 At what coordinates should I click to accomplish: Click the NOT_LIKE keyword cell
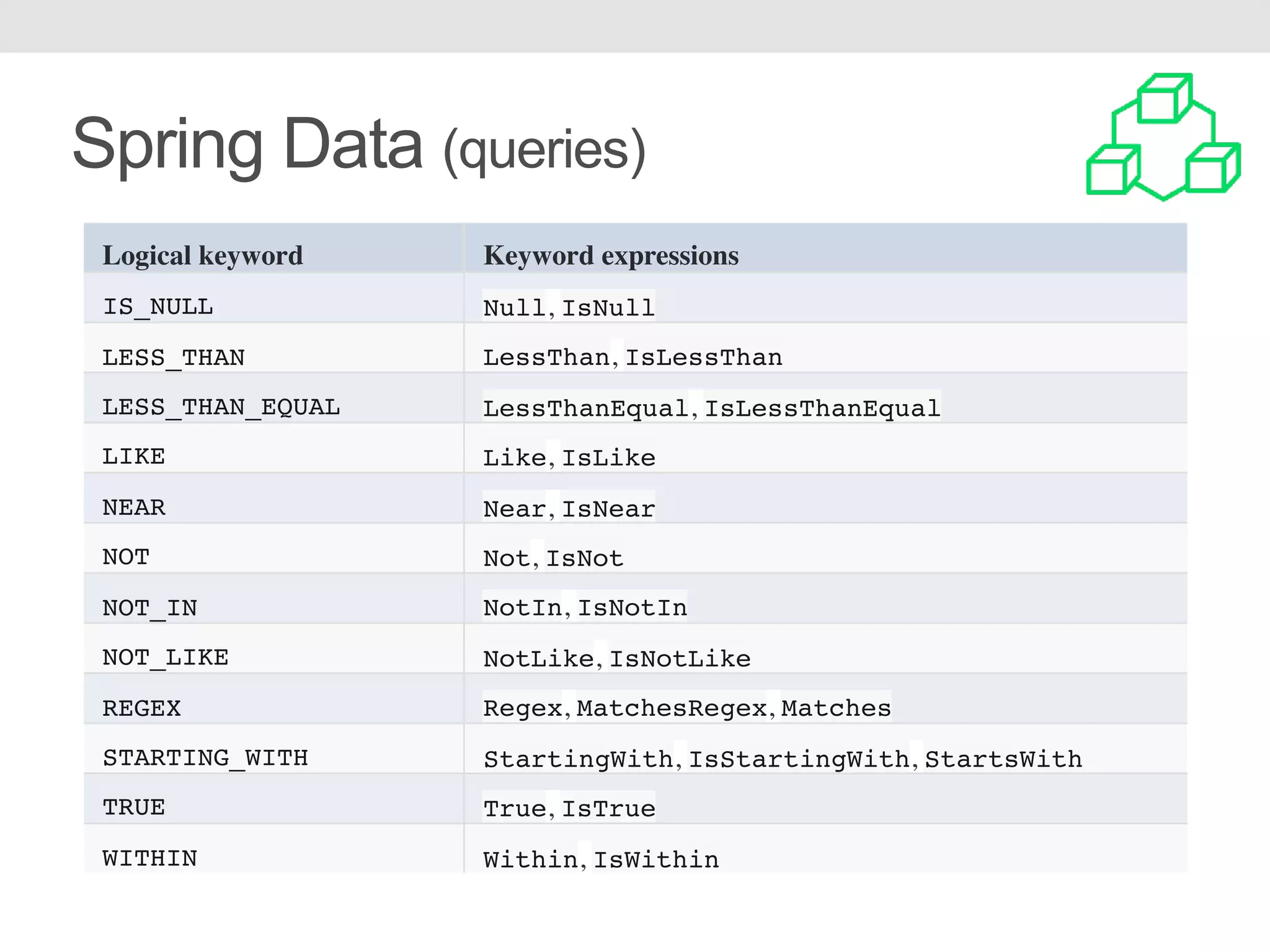click(274, 649)
